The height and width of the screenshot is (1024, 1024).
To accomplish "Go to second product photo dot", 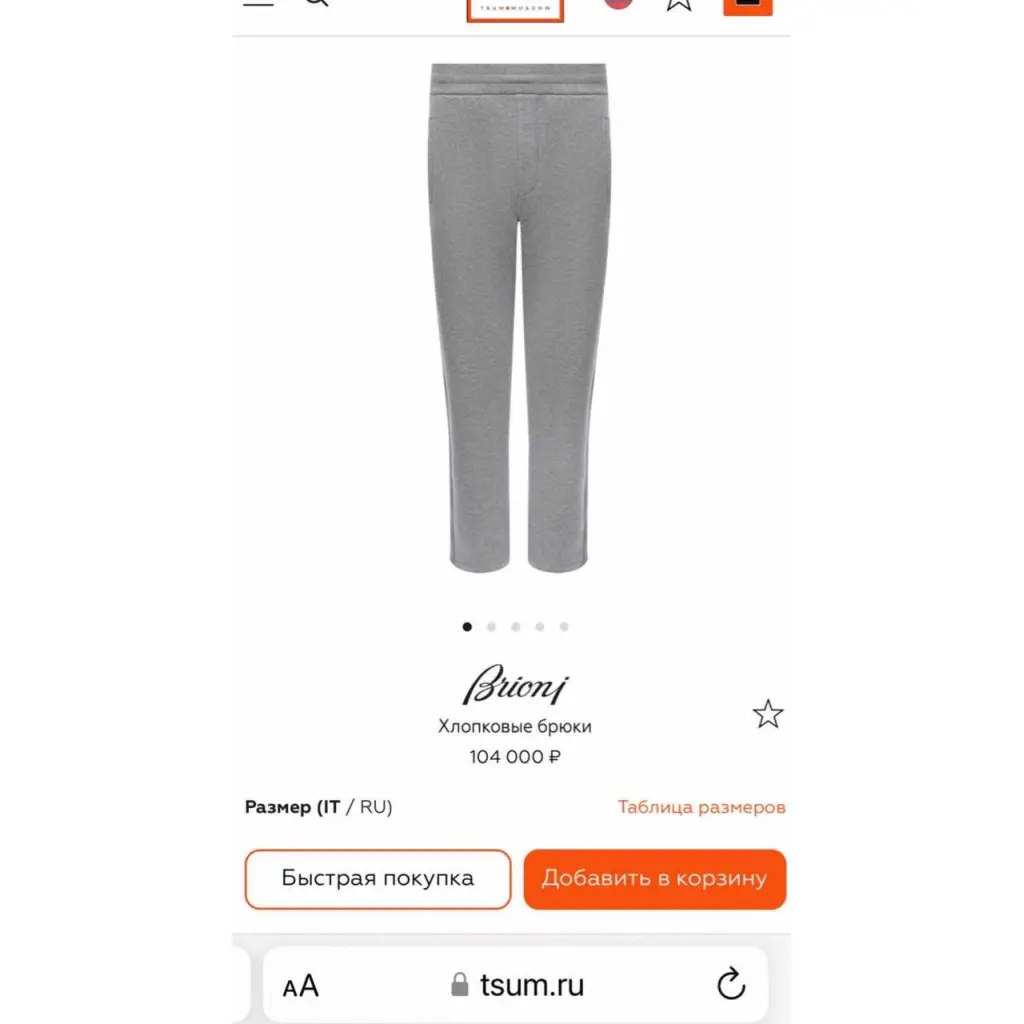I will (491, 627).
